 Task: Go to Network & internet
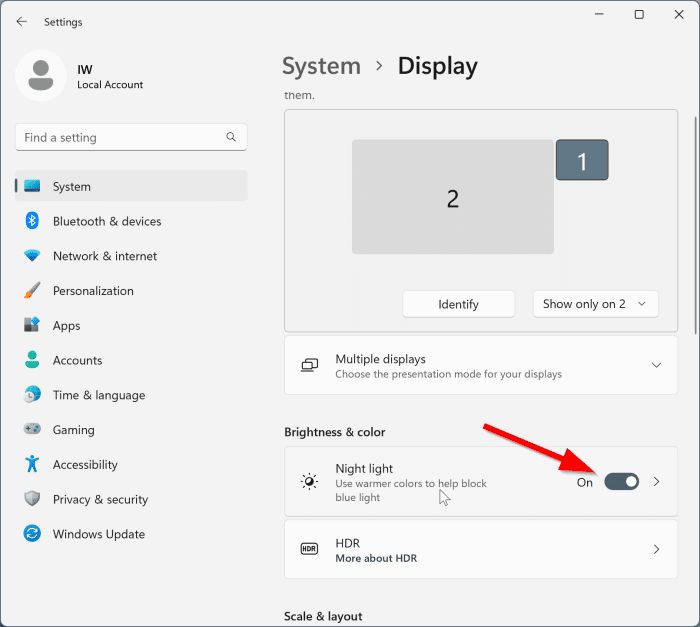(x=131, y=255)
